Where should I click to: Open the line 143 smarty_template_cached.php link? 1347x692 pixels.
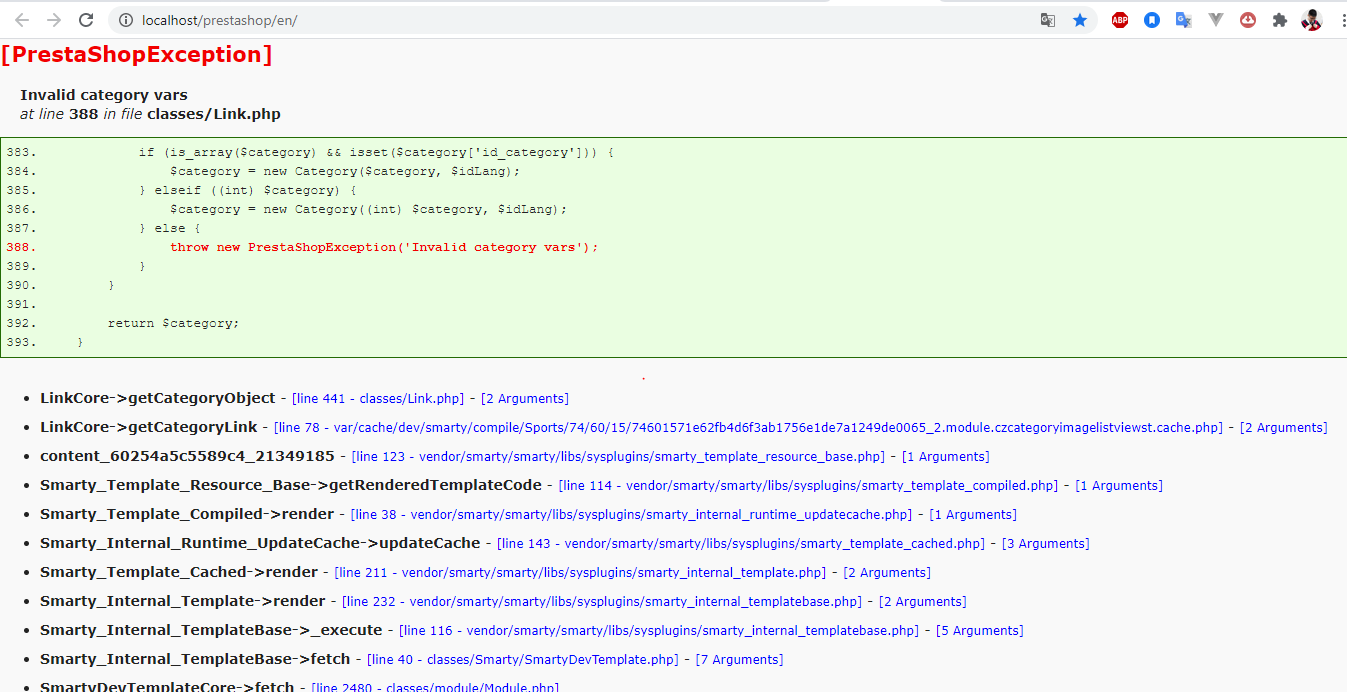click(741, 544)
